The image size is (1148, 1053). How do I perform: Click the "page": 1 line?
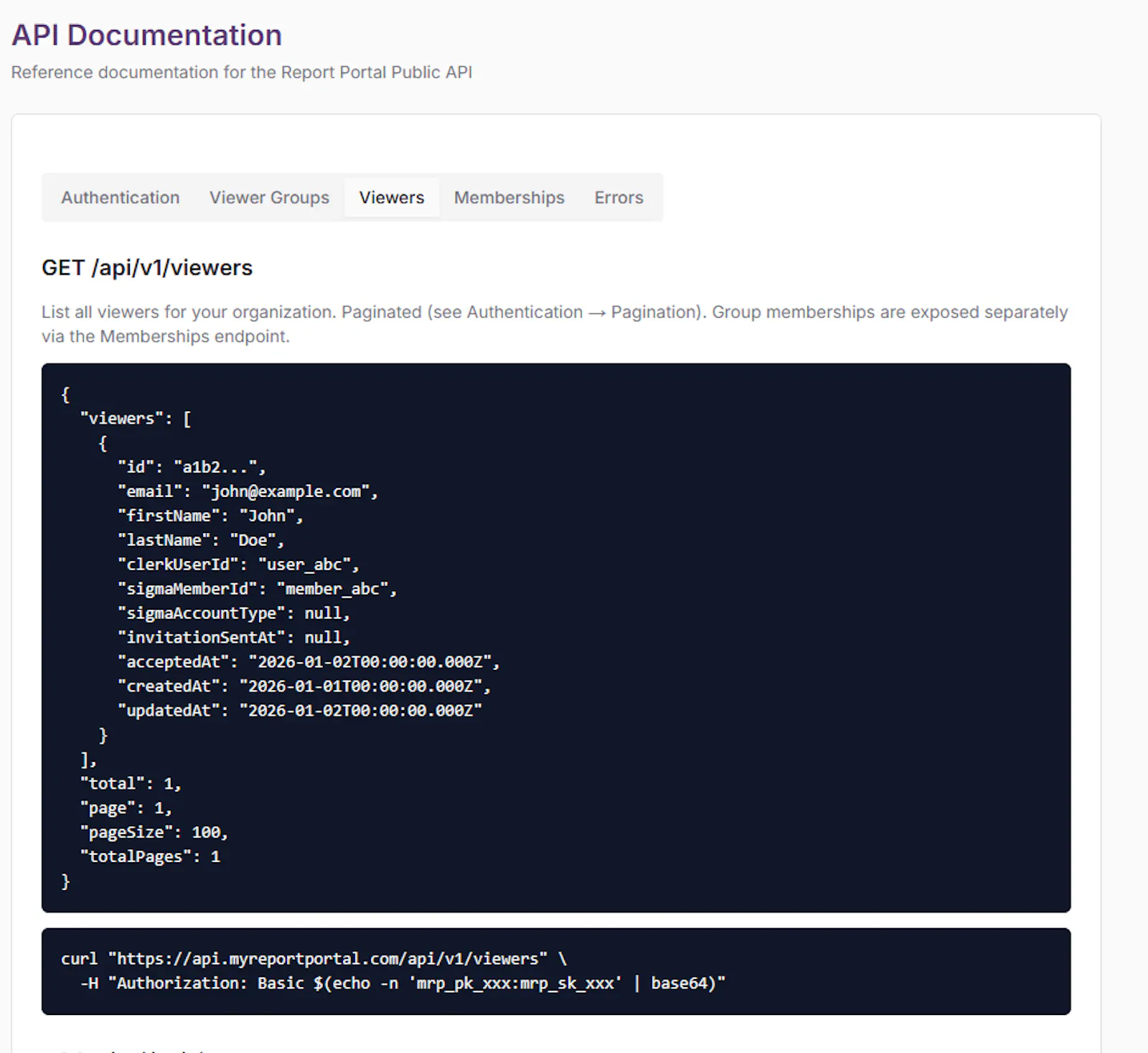126,808
